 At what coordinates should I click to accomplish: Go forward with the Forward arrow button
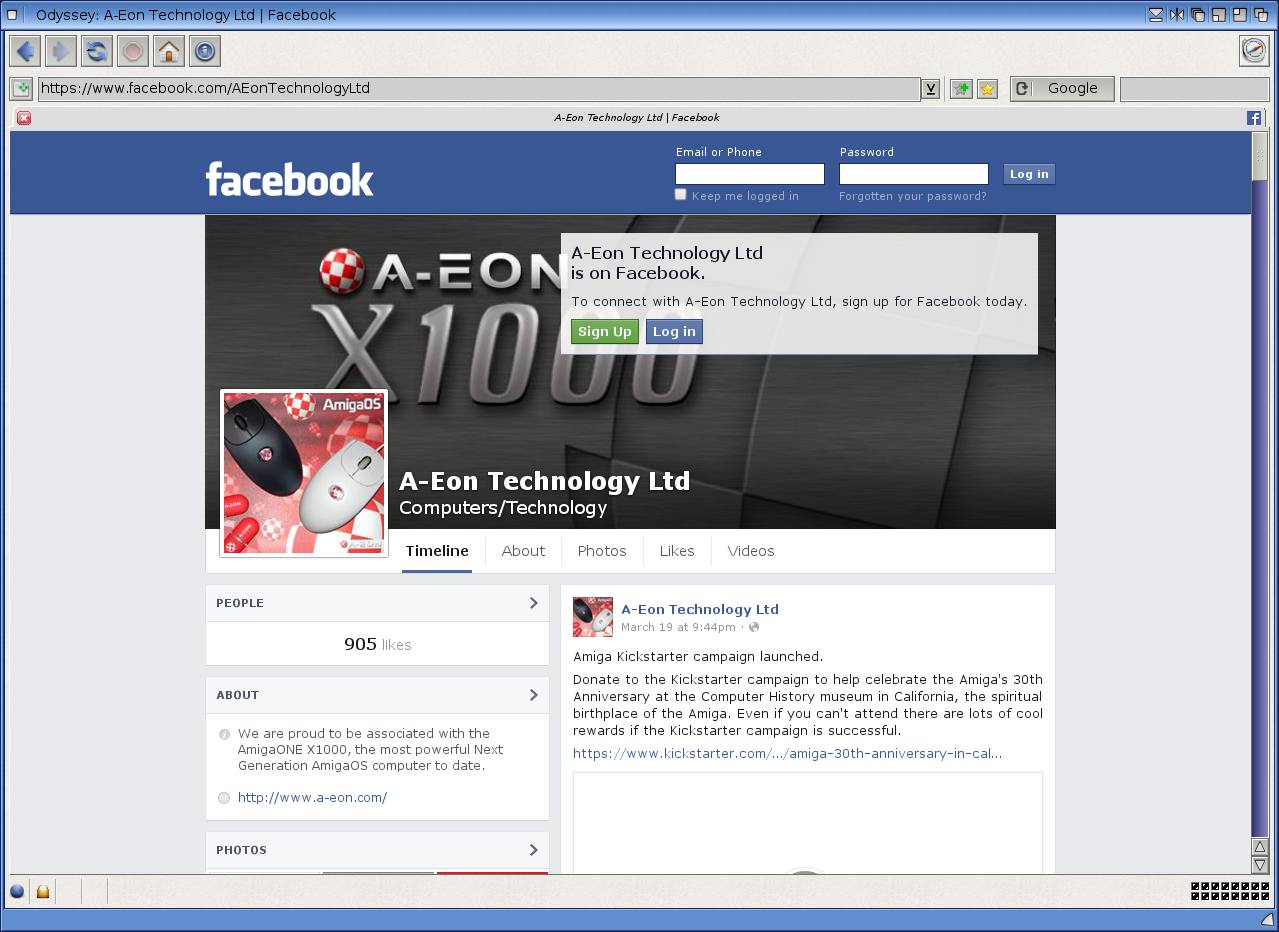click(x=61, y=51)
